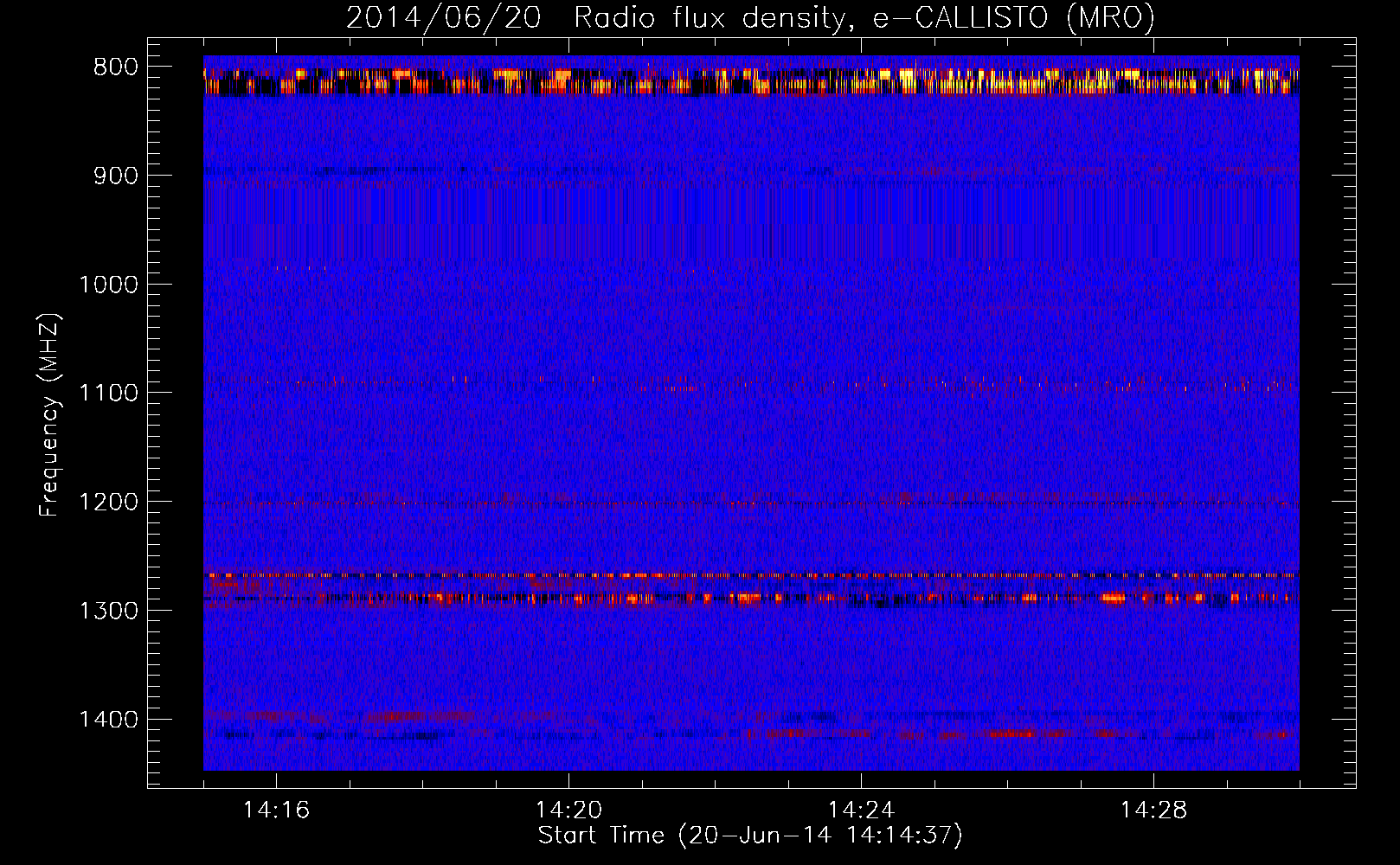Viewport: 1400px width, 865px height.
Task: Select the 1100 frequency tick label
Action: pos(108,393)
